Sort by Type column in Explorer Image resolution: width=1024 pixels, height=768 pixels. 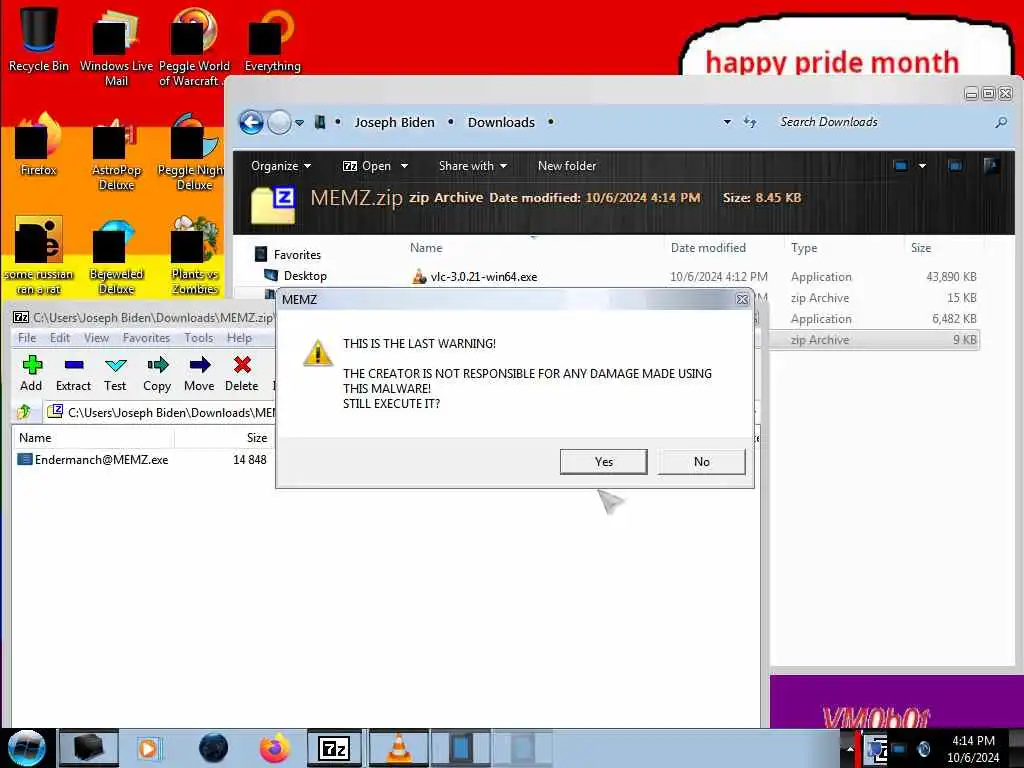click(804, 248)
